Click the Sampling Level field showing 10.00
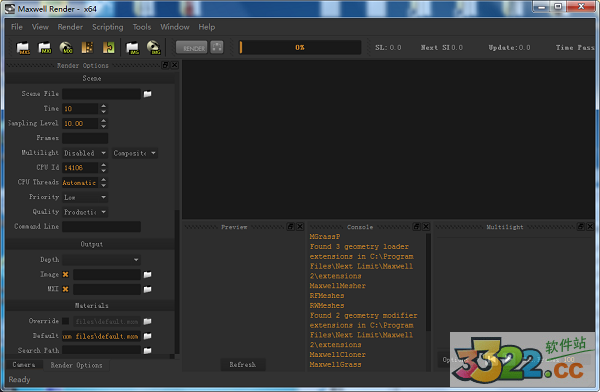Screen dimensions: 600x392 (81, 124)
